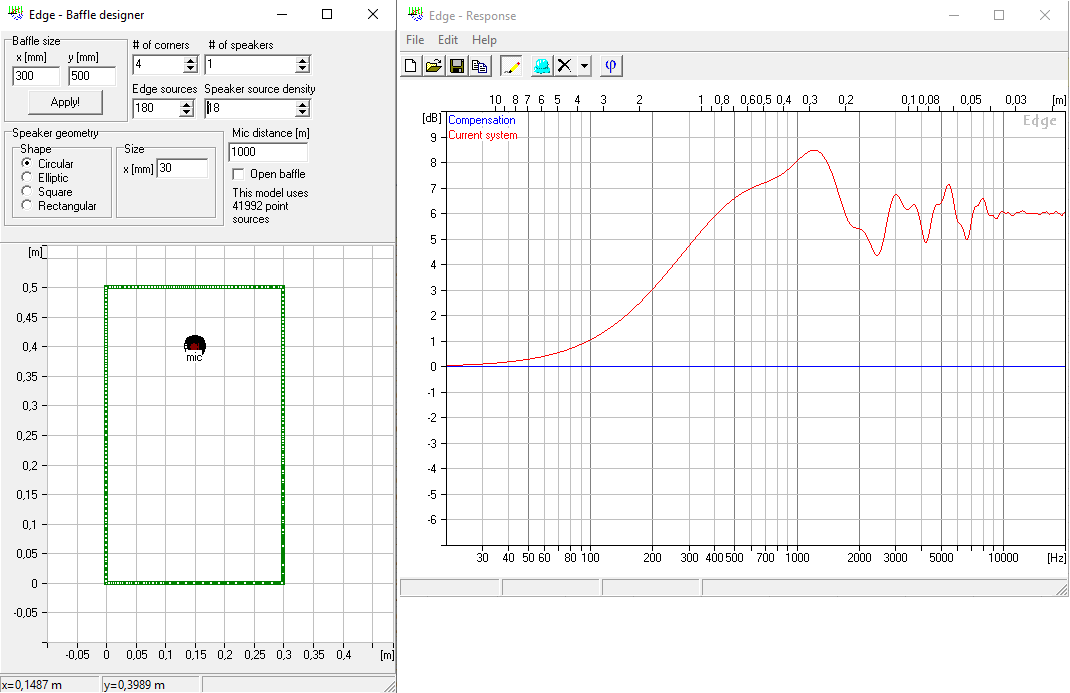Screen dimensions: 1070x693
Task: Click the y=0,3989 m status bar readout
Action: point(151,685)
